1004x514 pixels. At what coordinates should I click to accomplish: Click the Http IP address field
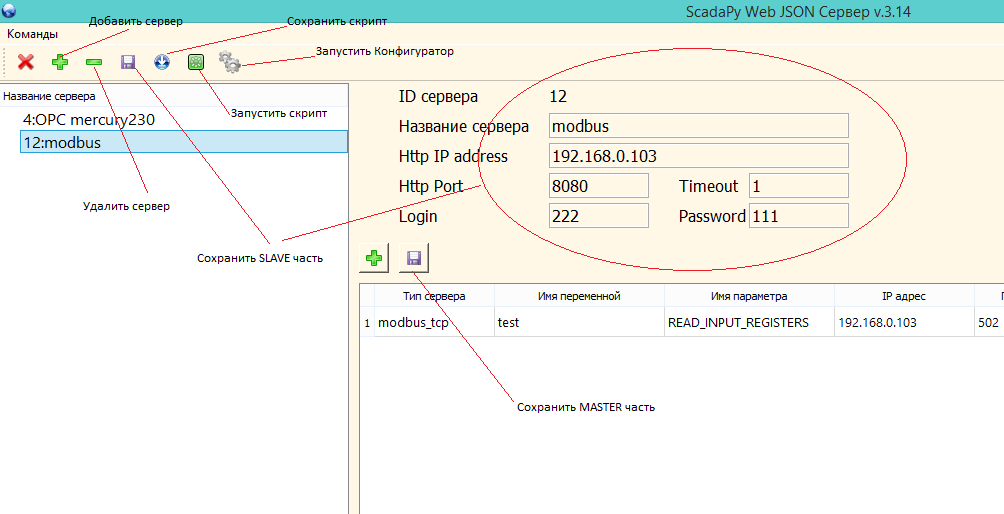699,156
